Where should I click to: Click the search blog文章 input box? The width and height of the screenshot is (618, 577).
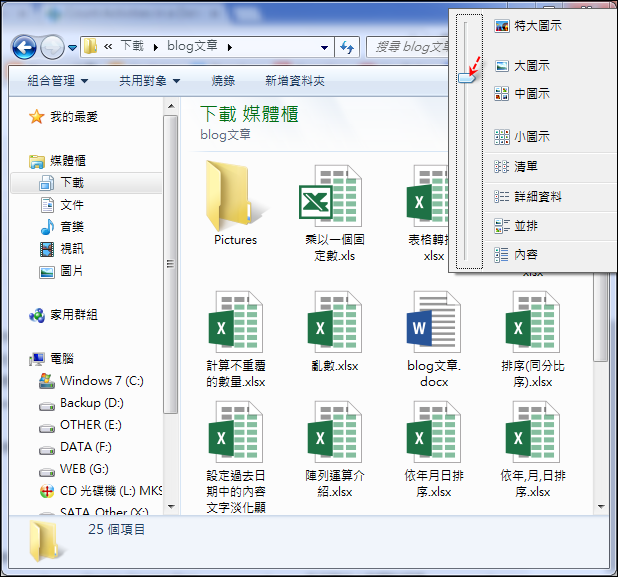(x=408, y=47)
